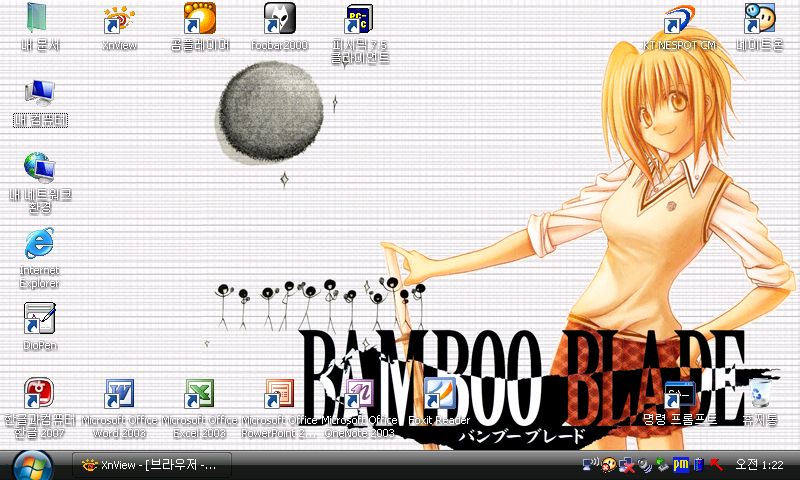The width and height of the screenshot is (800, 480).
Task: Open the DioPen shortcut
Action: (x=40, y=319)
